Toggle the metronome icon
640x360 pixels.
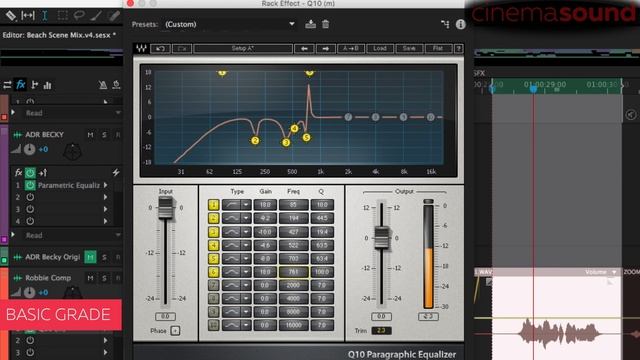coord(103,85)
